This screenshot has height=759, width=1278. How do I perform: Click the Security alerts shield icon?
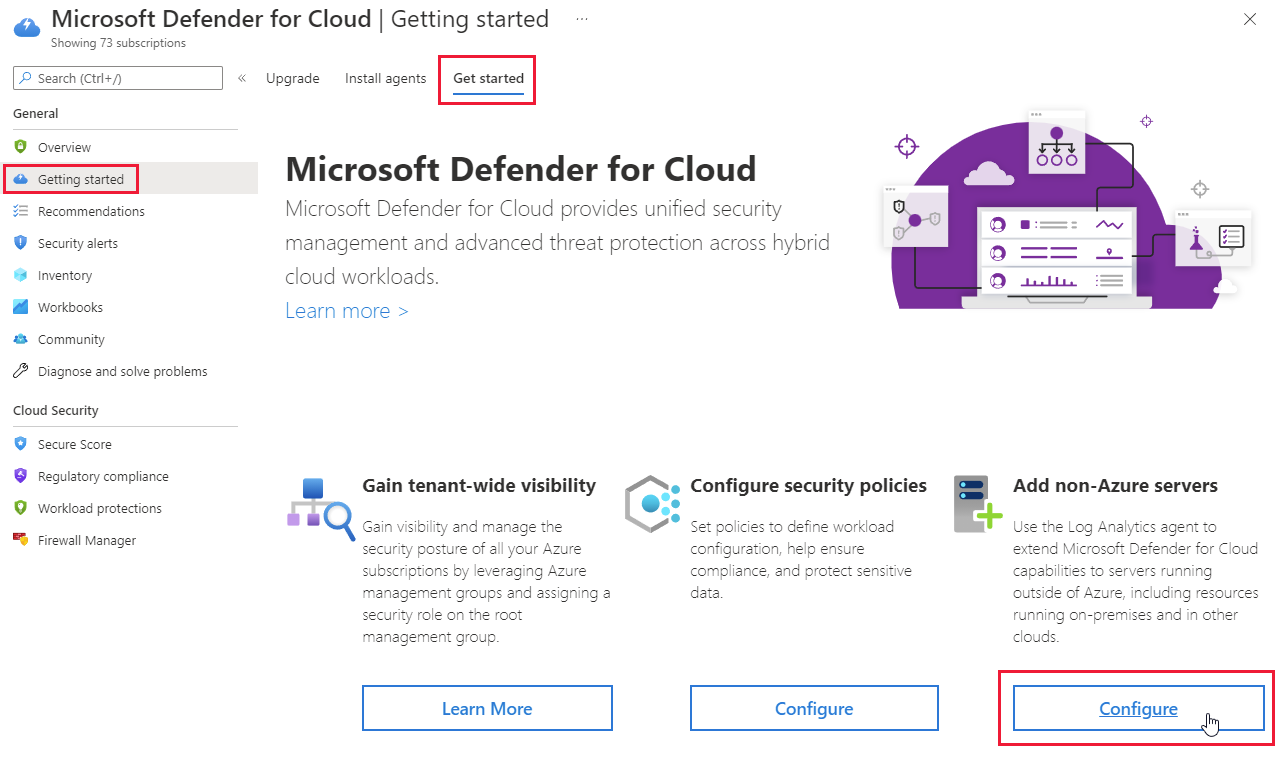tap(20, 243)
